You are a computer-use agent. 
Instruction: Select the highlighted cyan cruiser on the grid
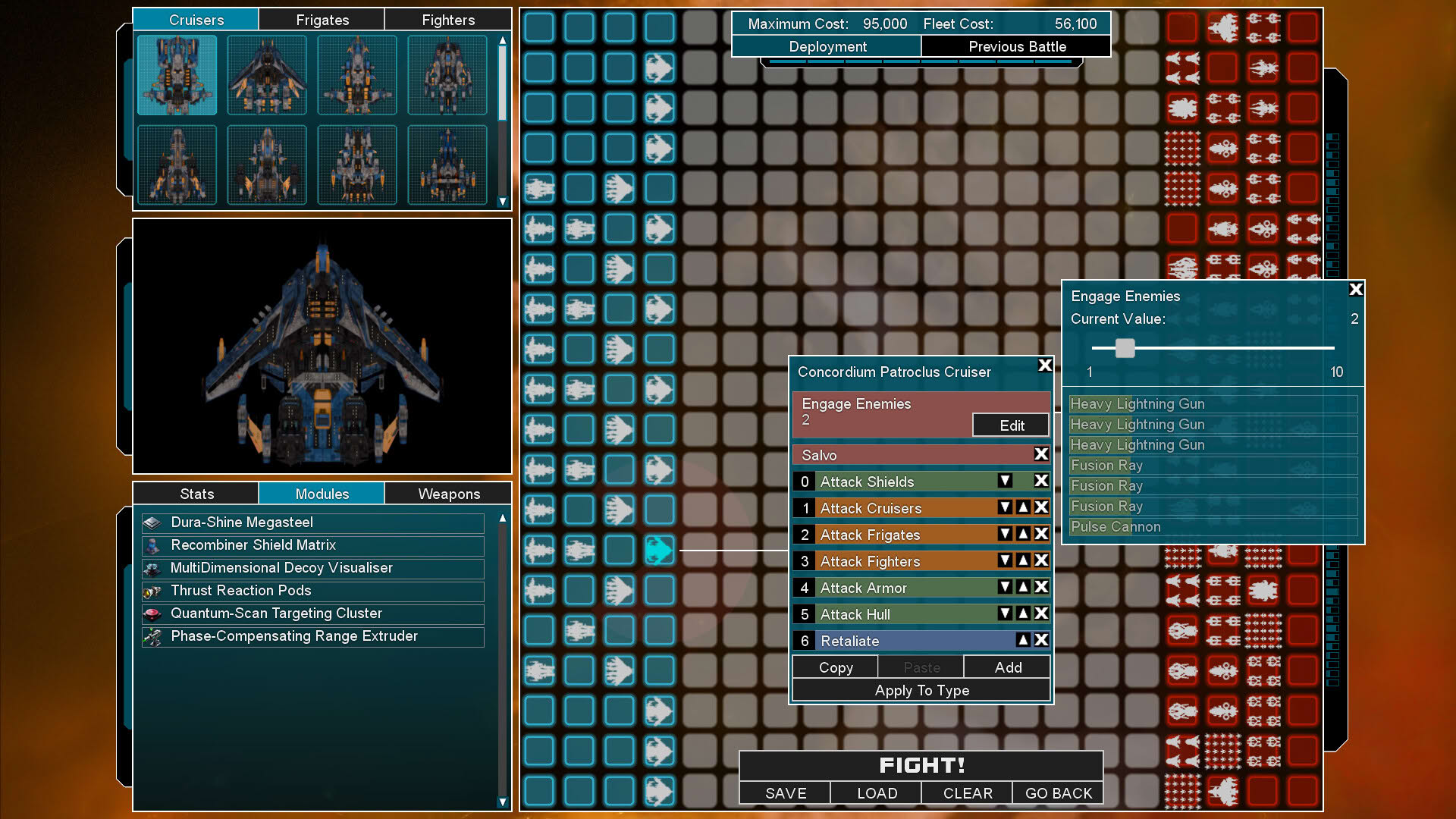(659, 550)
